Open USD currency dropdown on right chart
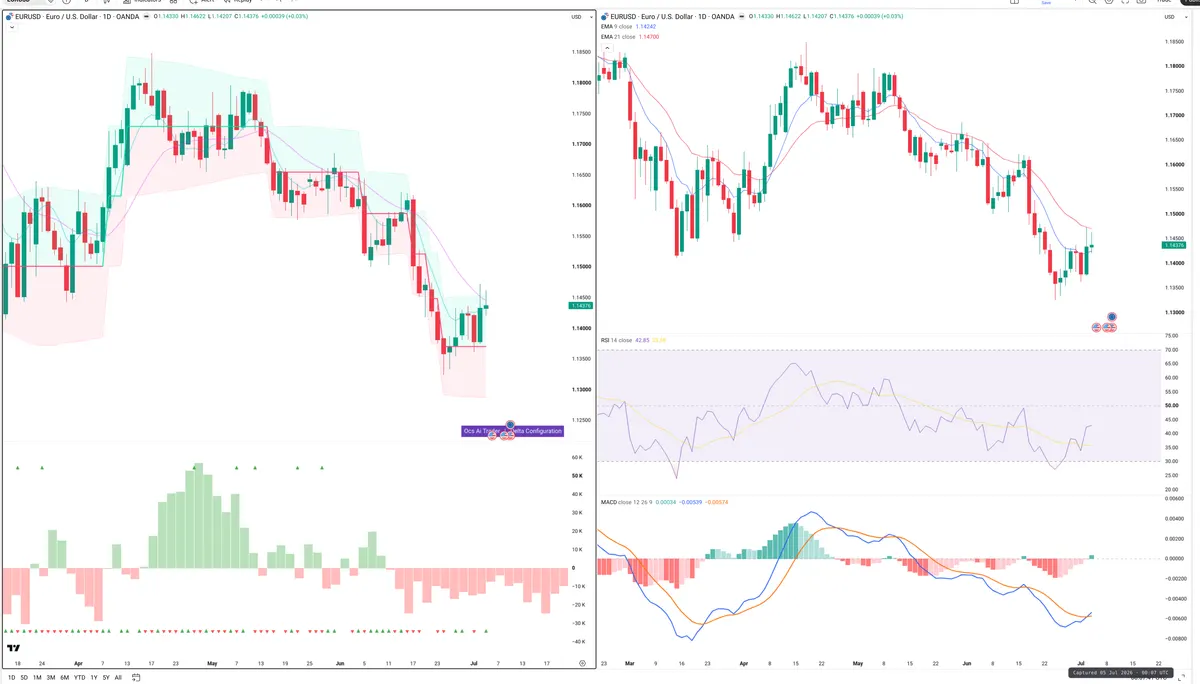1200x684 pixels. [1176, 17]
